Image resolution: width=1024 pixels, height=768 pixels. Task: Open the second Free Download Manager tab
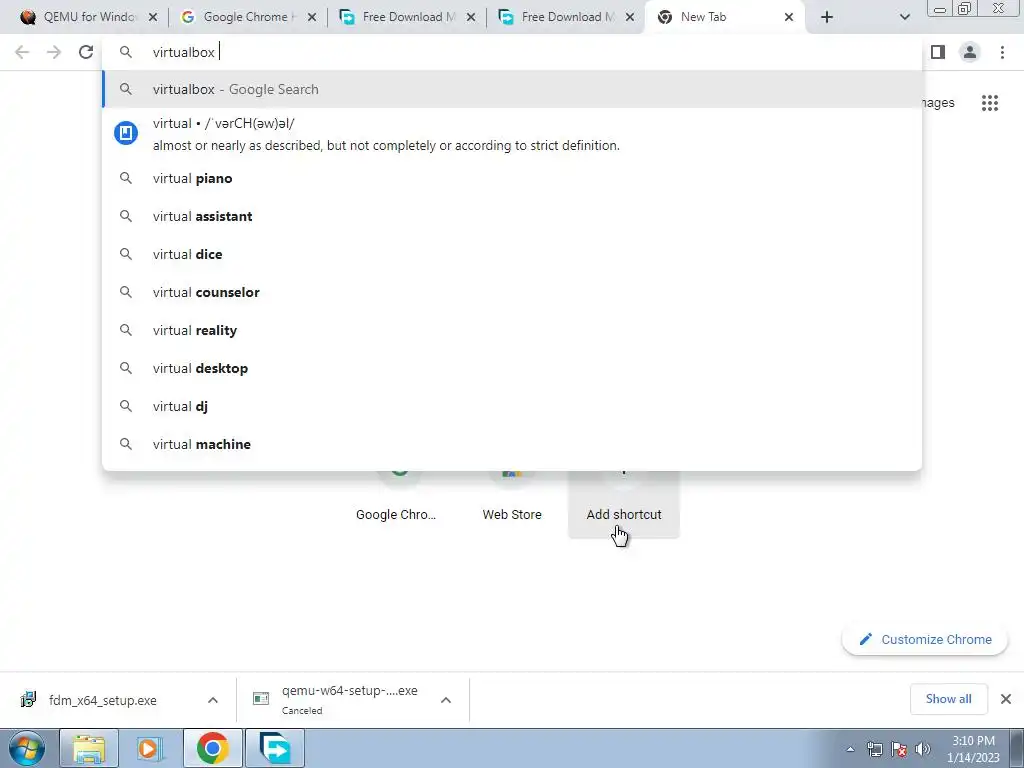(x=564, y=17)
